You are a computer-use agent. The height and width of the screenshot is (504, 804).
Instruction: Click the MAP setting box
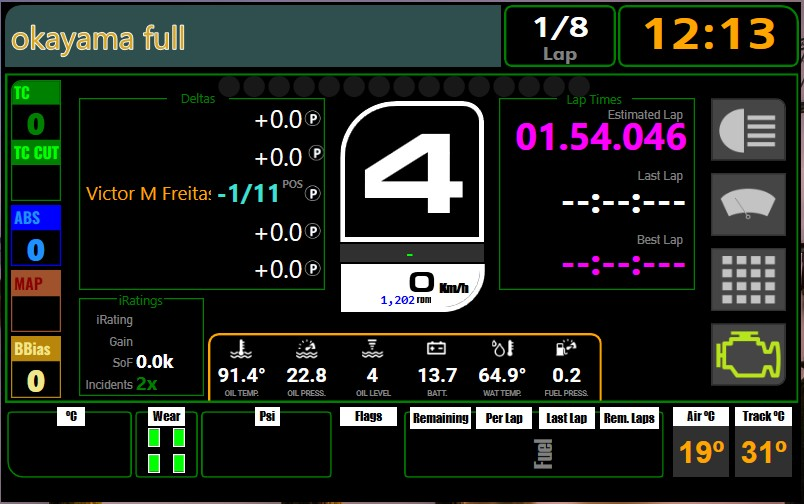click(x=36, y=301)
